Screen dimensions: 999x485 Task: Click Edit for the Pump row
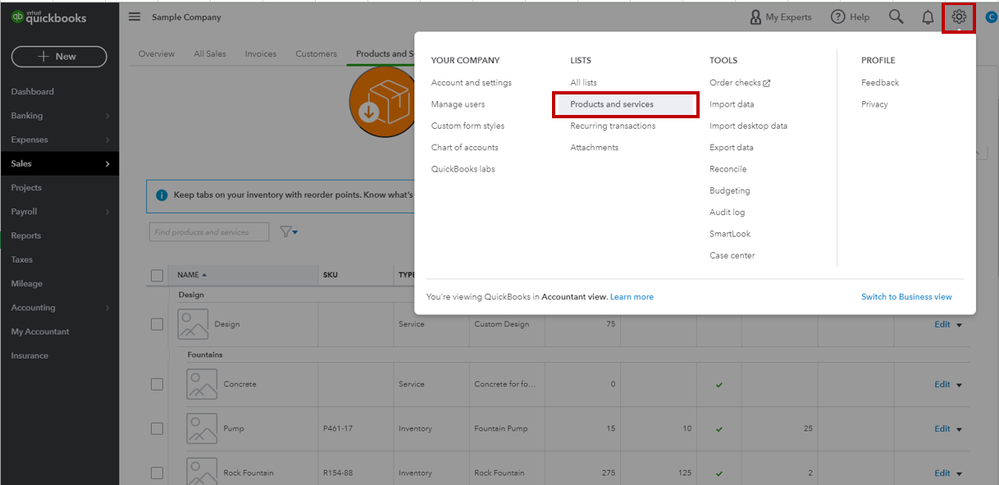tap(942, 429)
